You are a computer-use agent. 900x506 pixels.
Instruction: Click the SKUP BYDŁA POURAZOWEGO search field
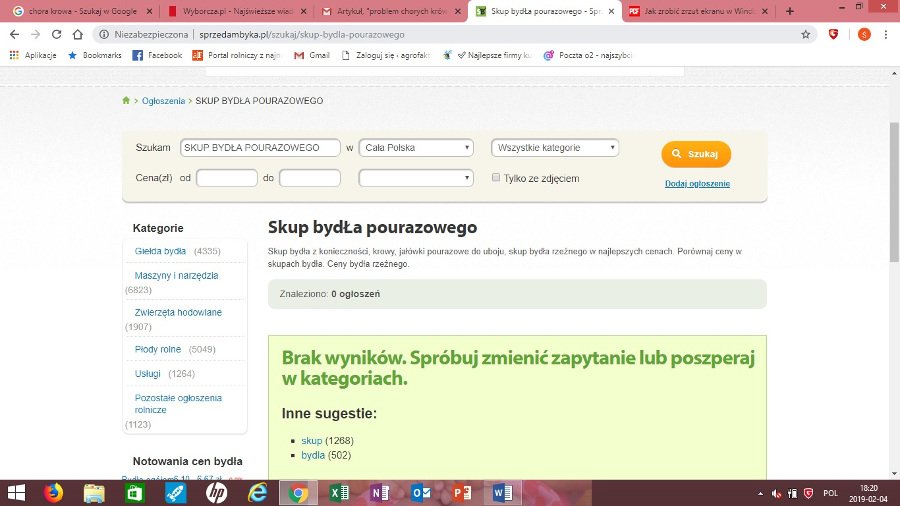[260, 148]
